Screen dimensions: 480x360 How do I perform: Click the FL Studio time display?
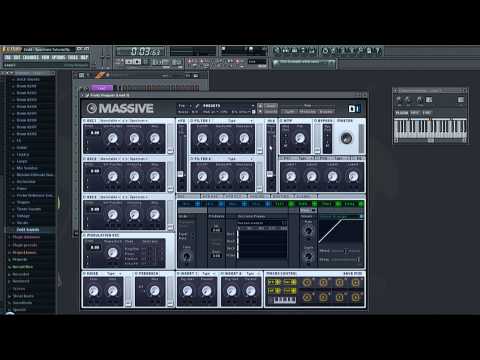(x=141, y=51)
